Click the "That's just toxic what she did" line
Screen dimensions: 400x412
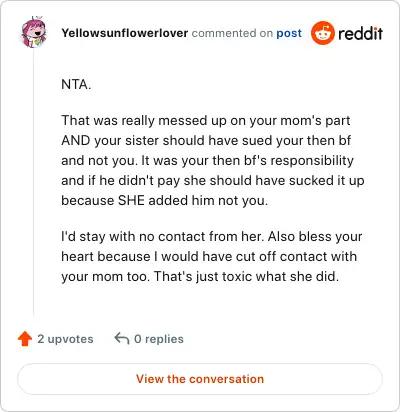246,276
